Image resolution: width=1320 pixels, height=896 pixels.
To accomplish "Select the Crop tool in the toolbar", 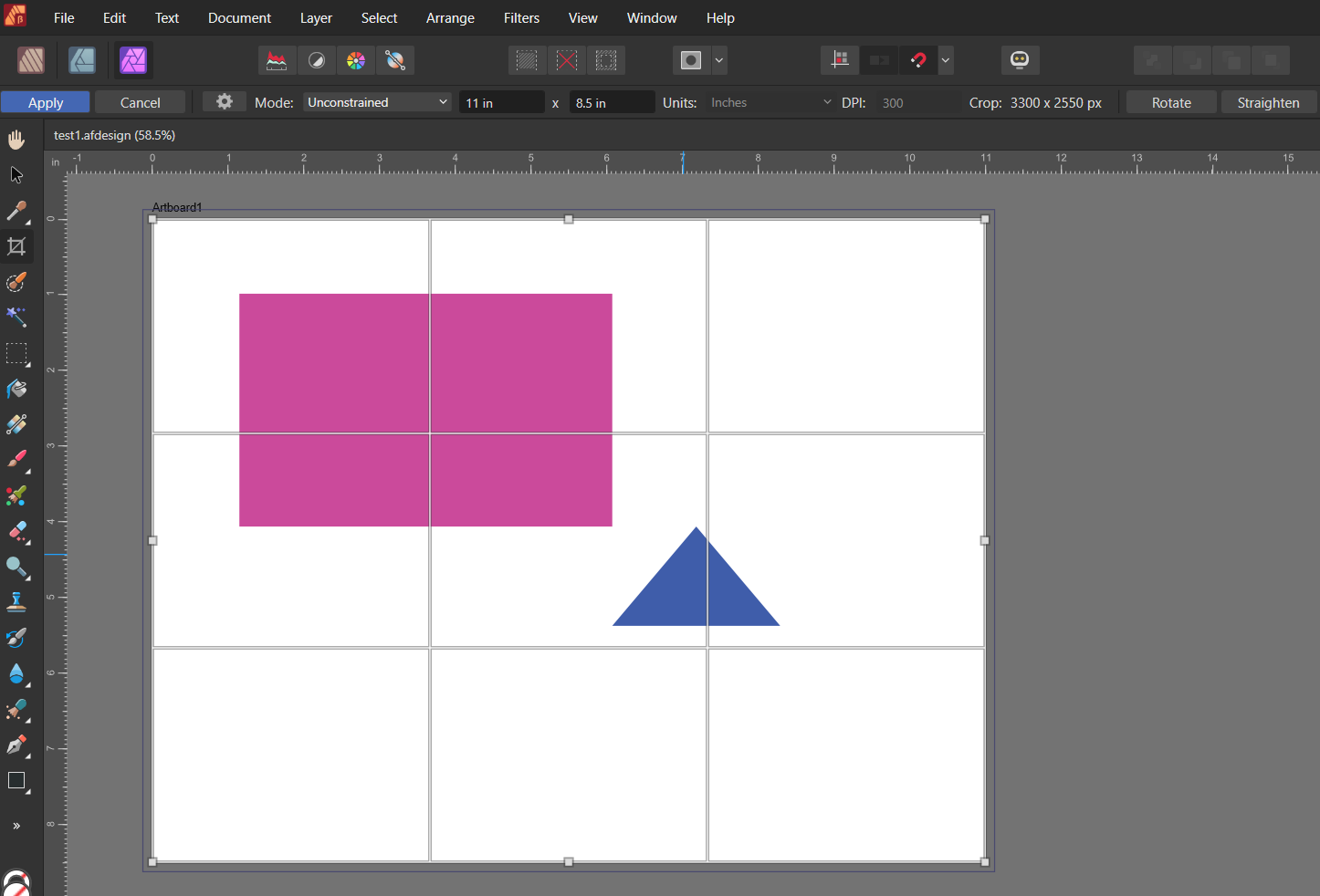I will pos(16,246).
